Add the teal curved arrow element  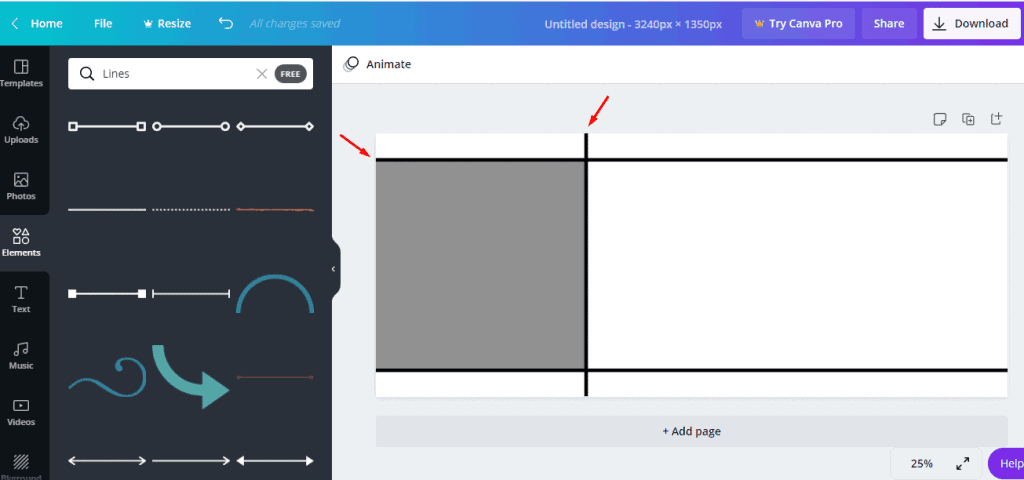coord(191,377)
